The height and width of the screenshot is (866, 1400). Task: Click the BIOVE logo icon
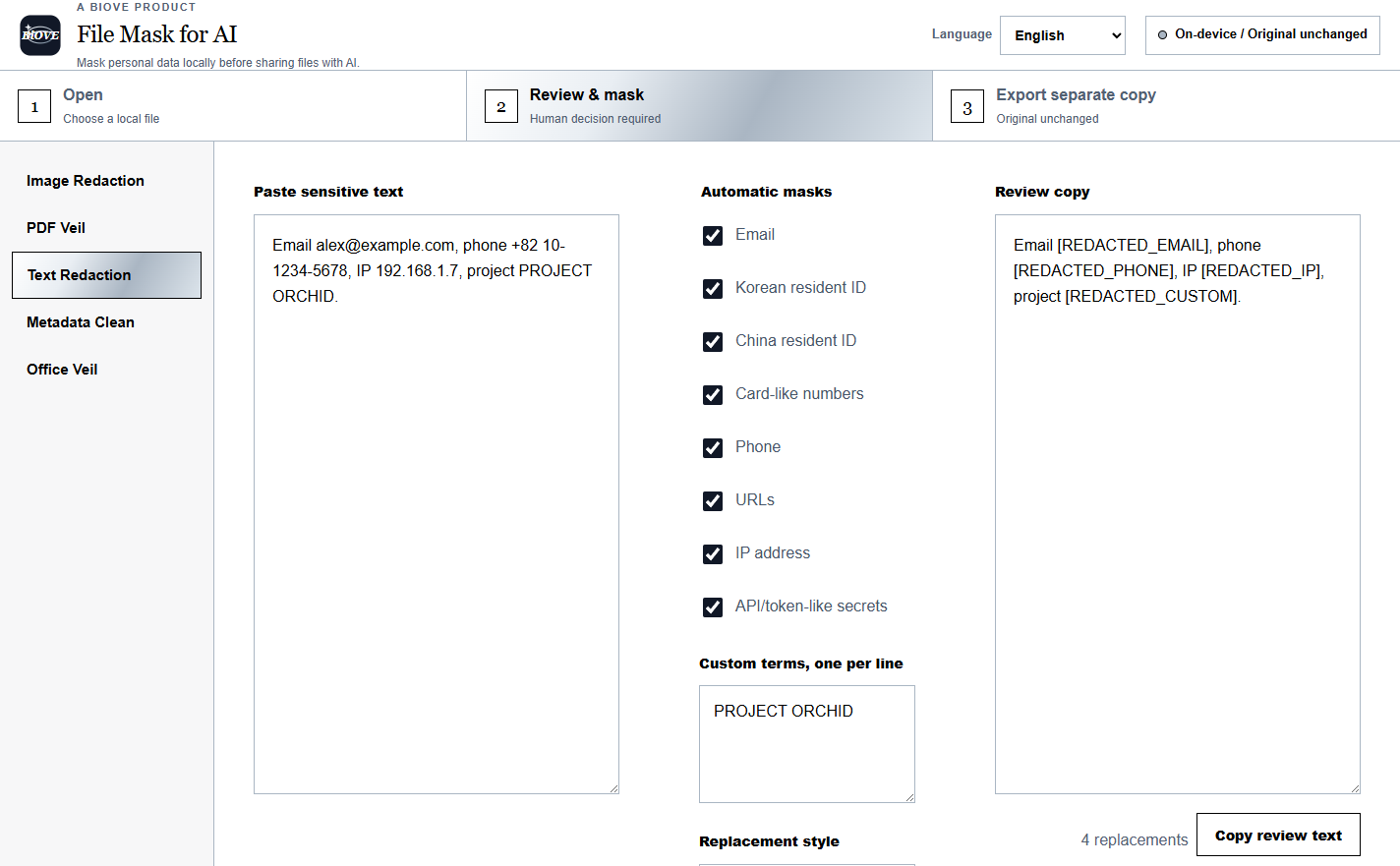[40, 35]
